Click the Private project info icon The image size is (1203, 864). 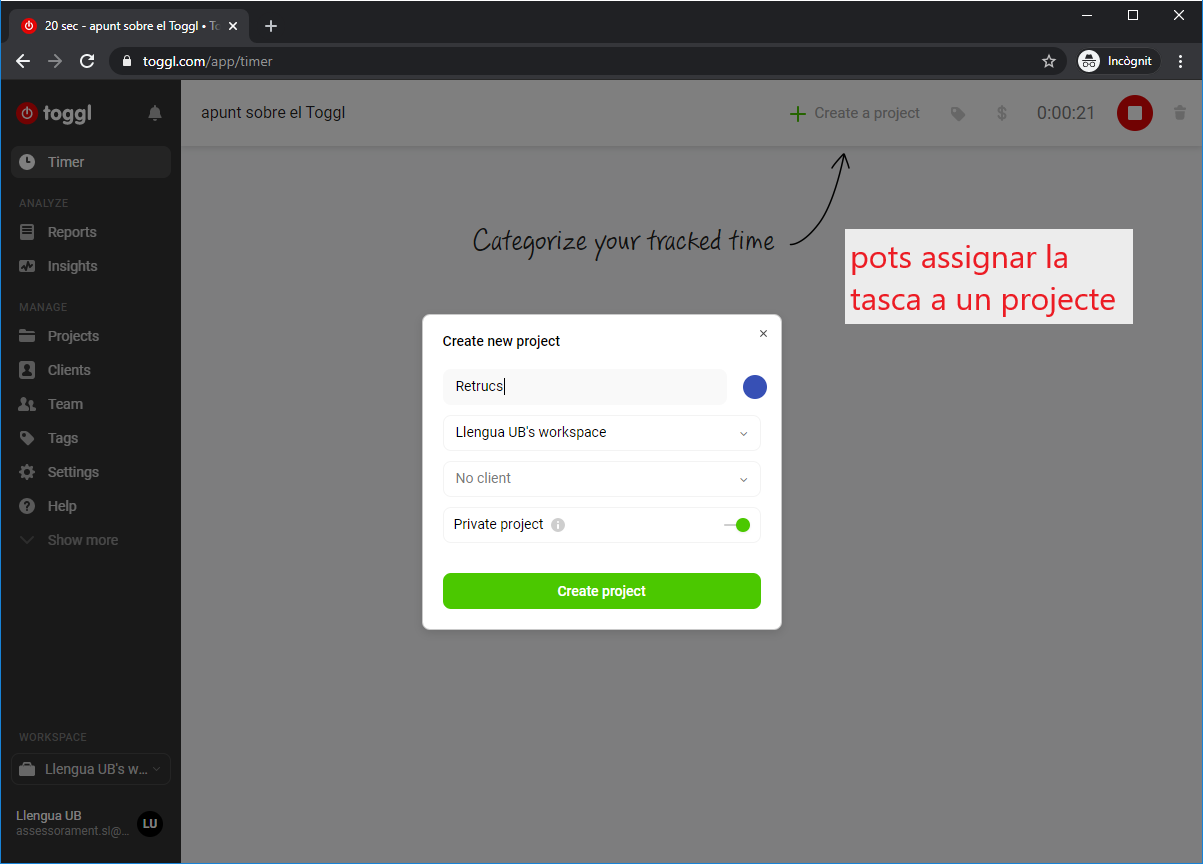tap(558, 525)
